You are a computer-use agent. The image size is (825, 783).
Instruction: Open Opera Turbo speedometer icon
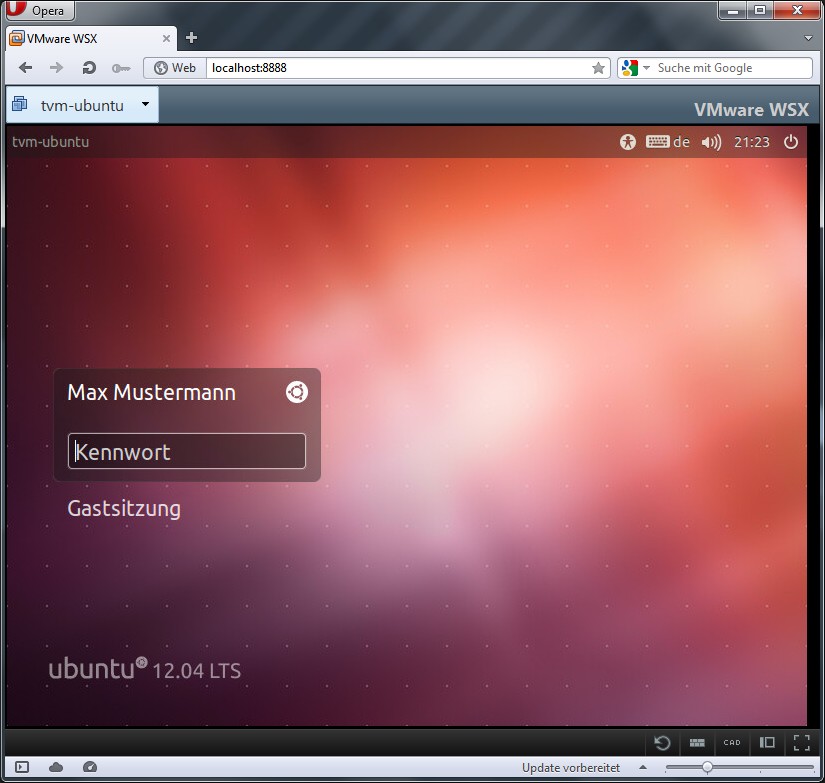pos(90,767)
